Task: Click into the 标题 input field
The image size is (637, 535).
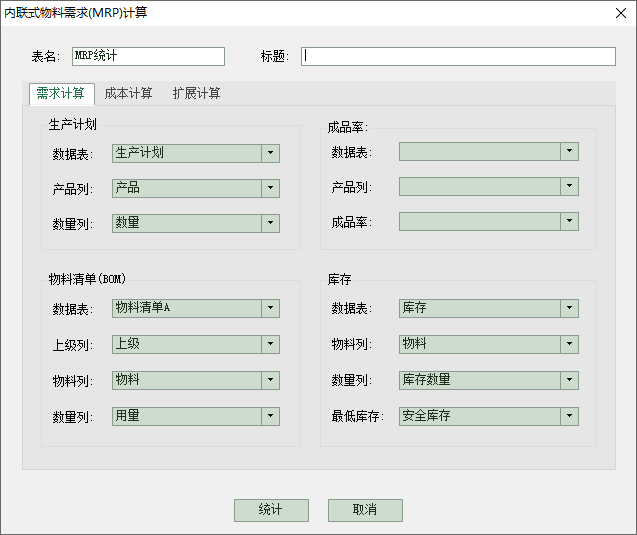Action: pyautogui.click(x=458, y=56)
